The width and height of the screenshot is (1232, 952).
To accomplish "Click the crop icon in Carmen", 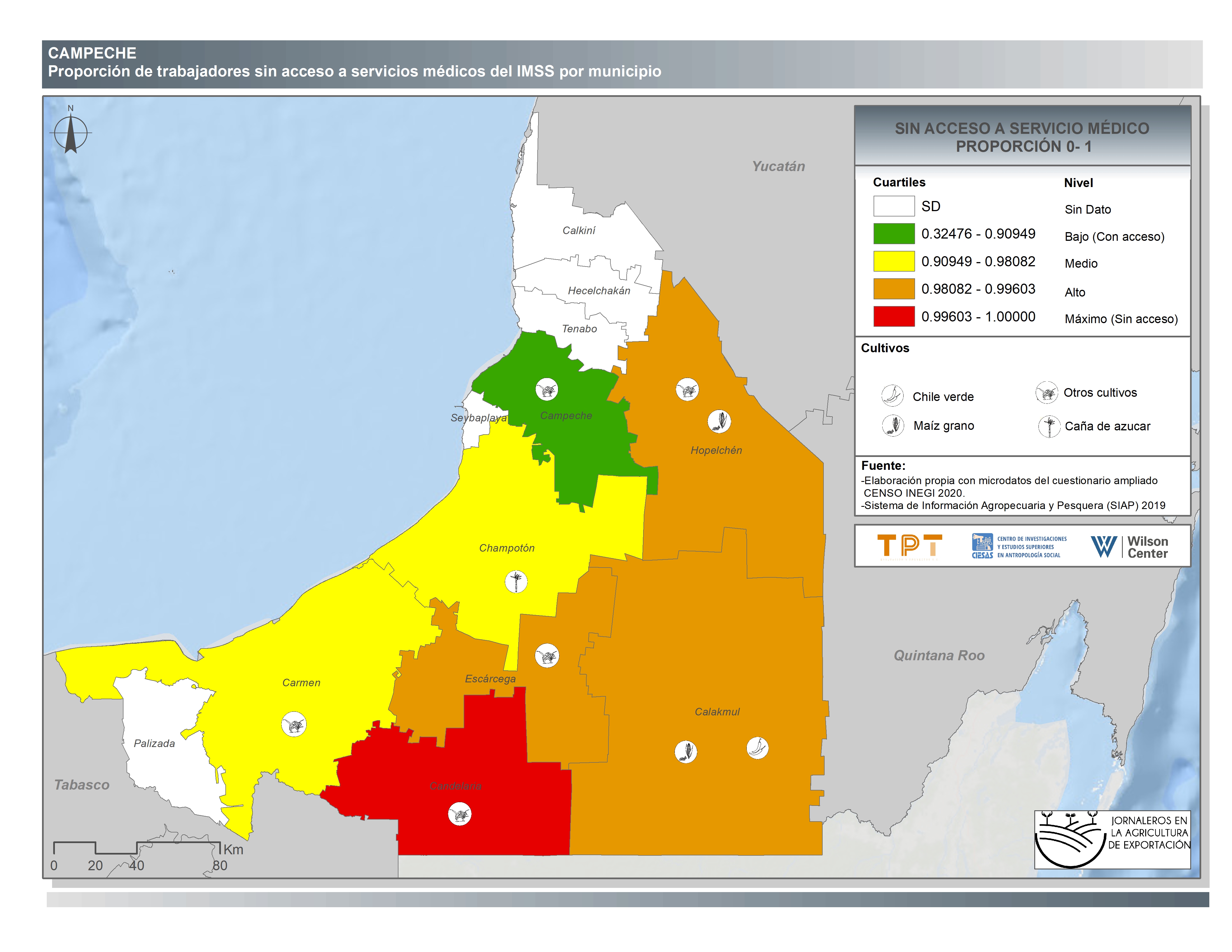I will tap(293, 724).
